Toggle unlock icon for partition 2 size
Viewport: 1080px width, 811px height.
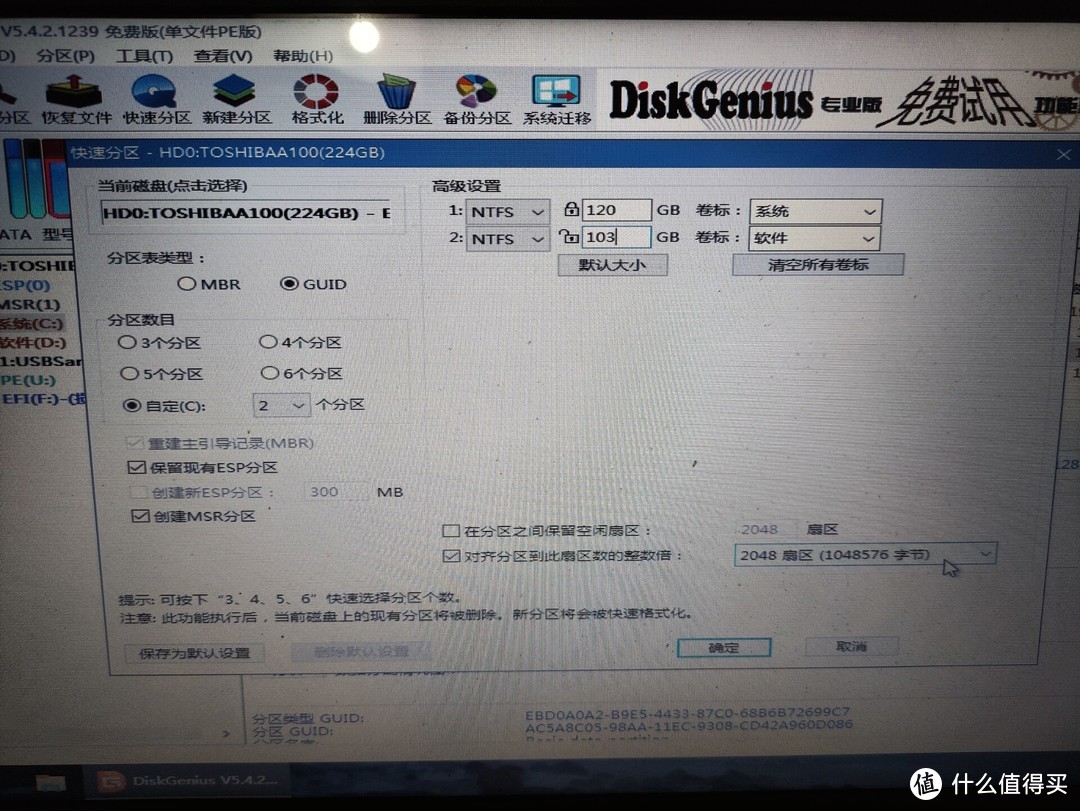pos(568,237)
